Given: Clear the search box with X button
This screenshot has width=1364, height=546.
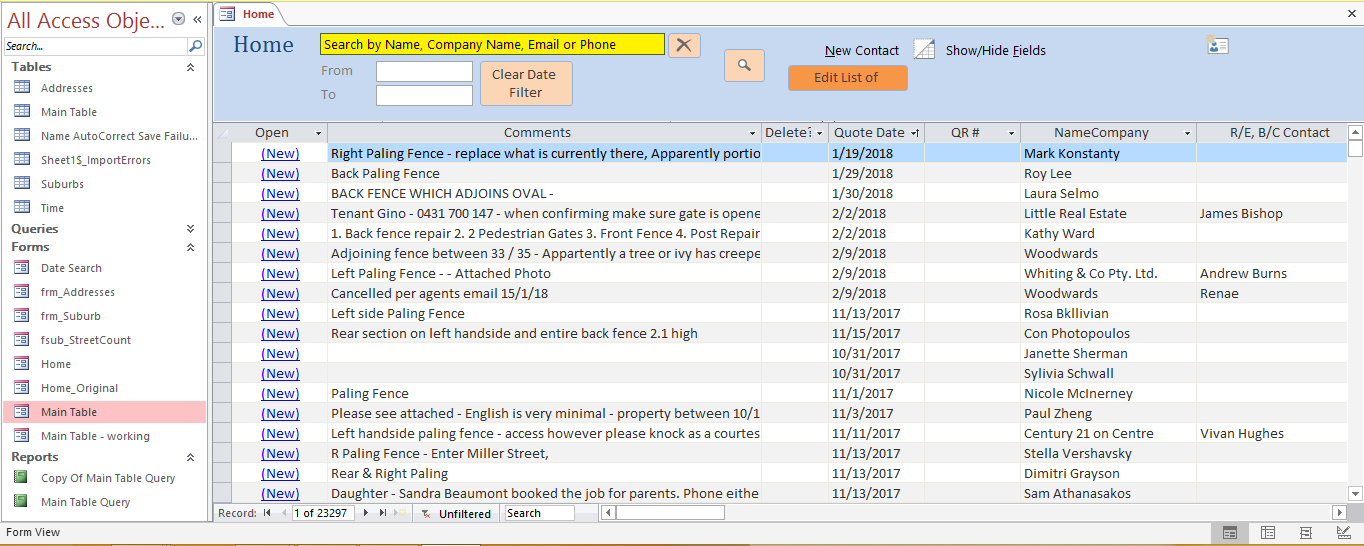Looking at the screenshot, I should coord(684,45).
